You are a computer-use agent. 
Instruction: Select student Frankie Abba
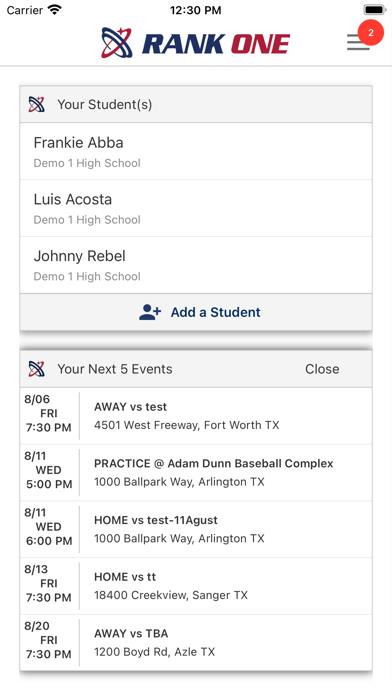click(196, 151)
